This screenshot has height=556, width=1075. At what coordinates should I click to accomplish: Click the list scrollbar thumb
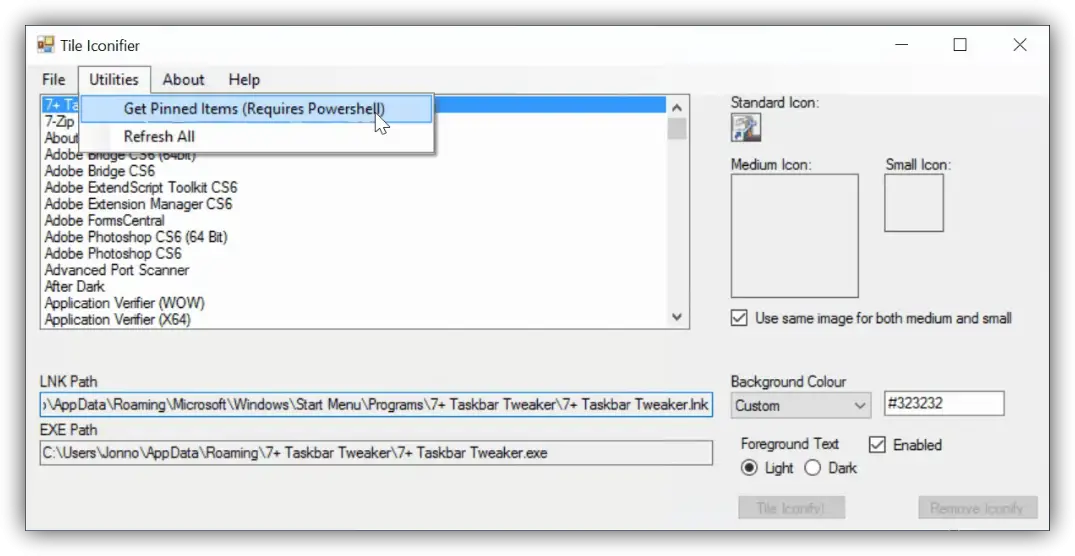(677, 129)
